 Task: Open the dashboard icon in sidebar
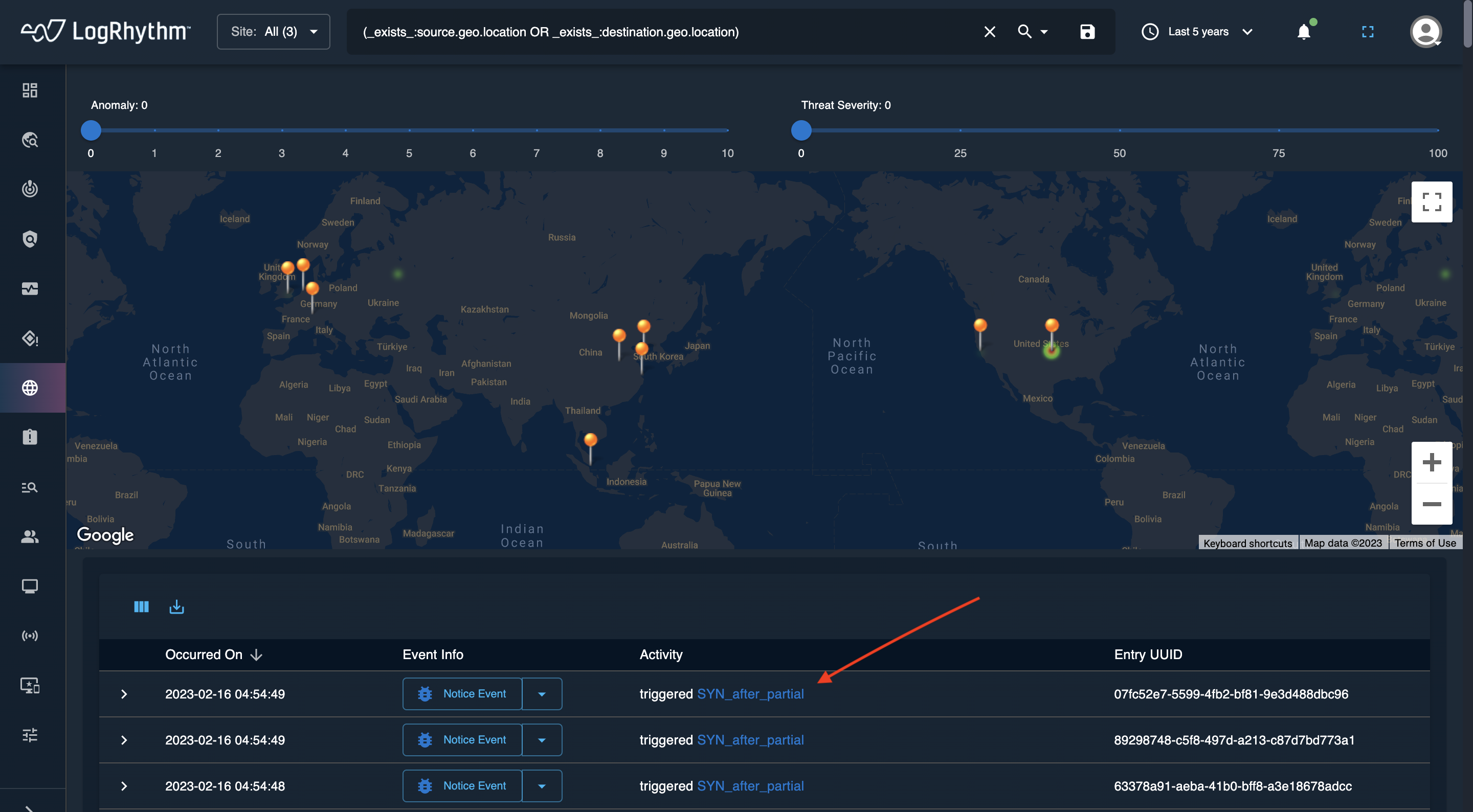coord(30,91)
